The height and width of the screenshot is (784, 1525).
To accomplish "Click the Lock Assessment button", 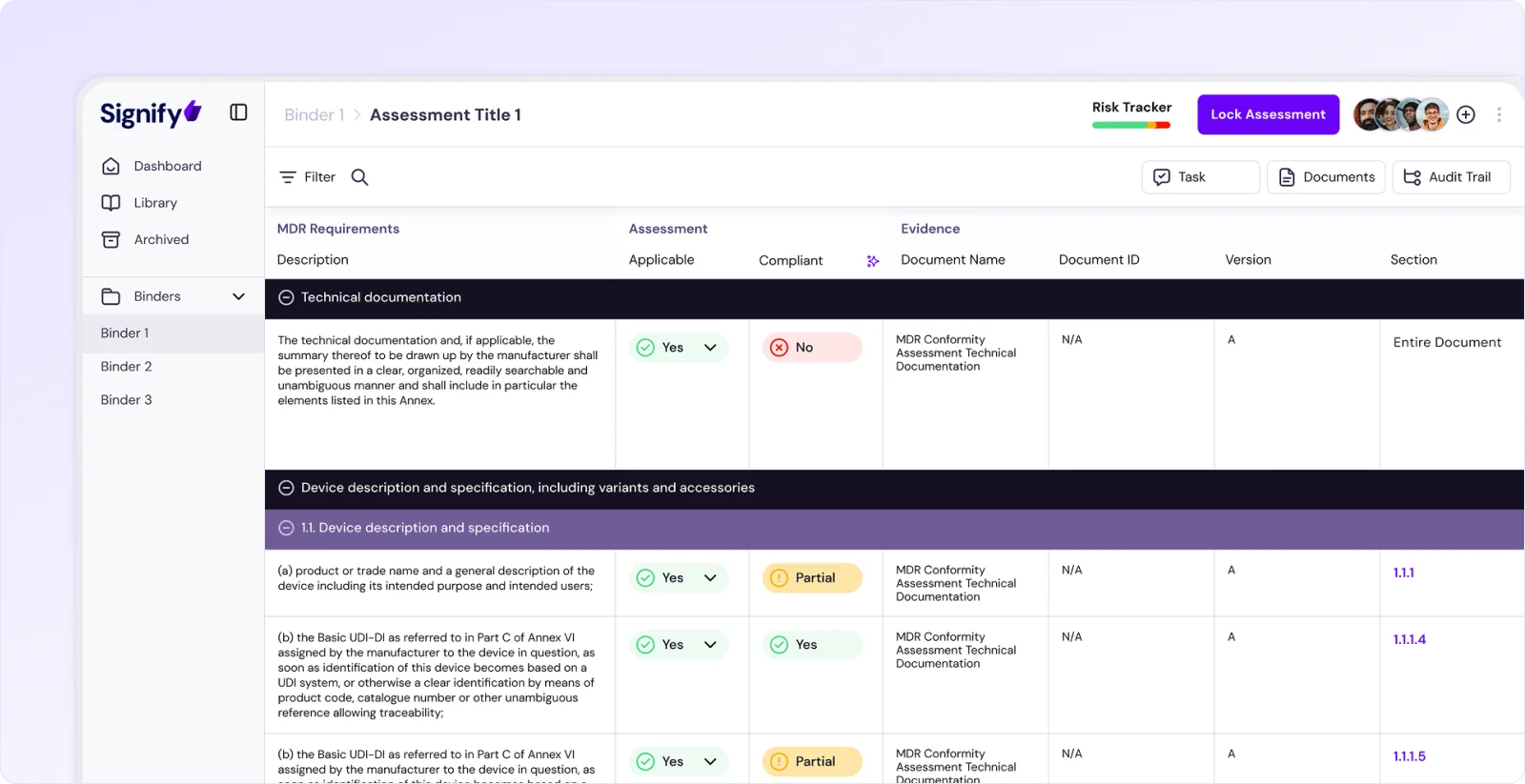I will click(1268, 114).
